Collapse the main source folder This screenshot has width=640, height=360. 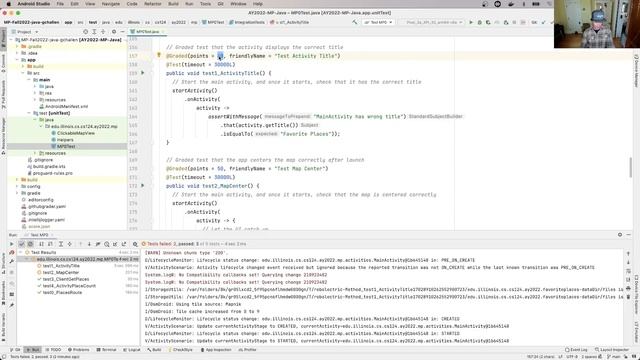[x=29, y=80]
